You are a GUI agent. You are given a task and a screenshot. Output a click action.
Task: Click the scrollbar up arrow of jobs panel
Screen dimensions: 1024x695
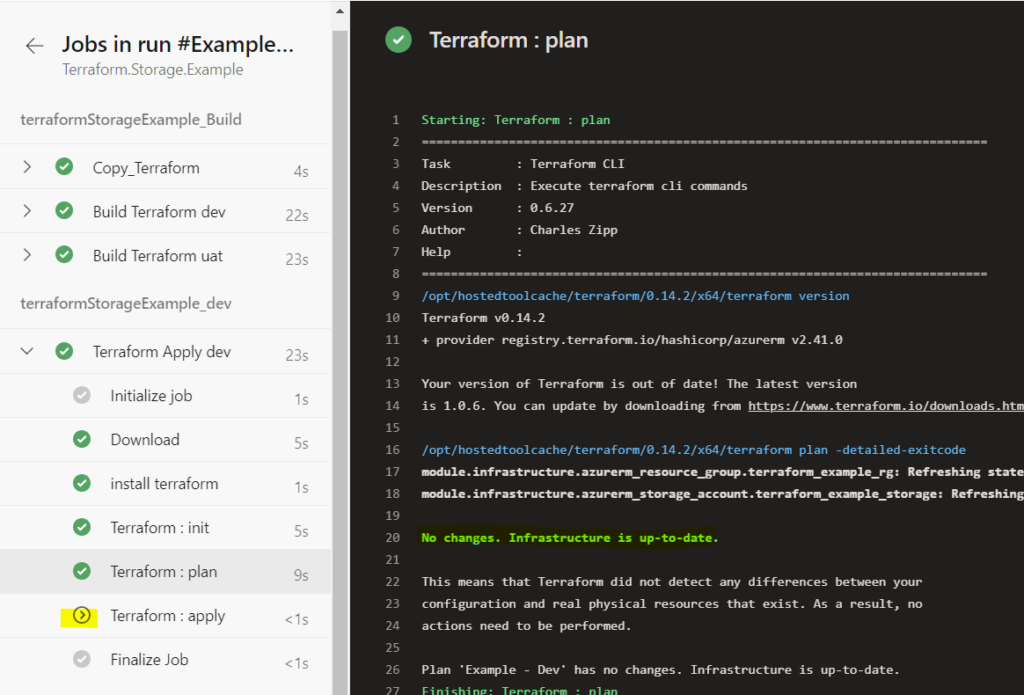point(340,11)
